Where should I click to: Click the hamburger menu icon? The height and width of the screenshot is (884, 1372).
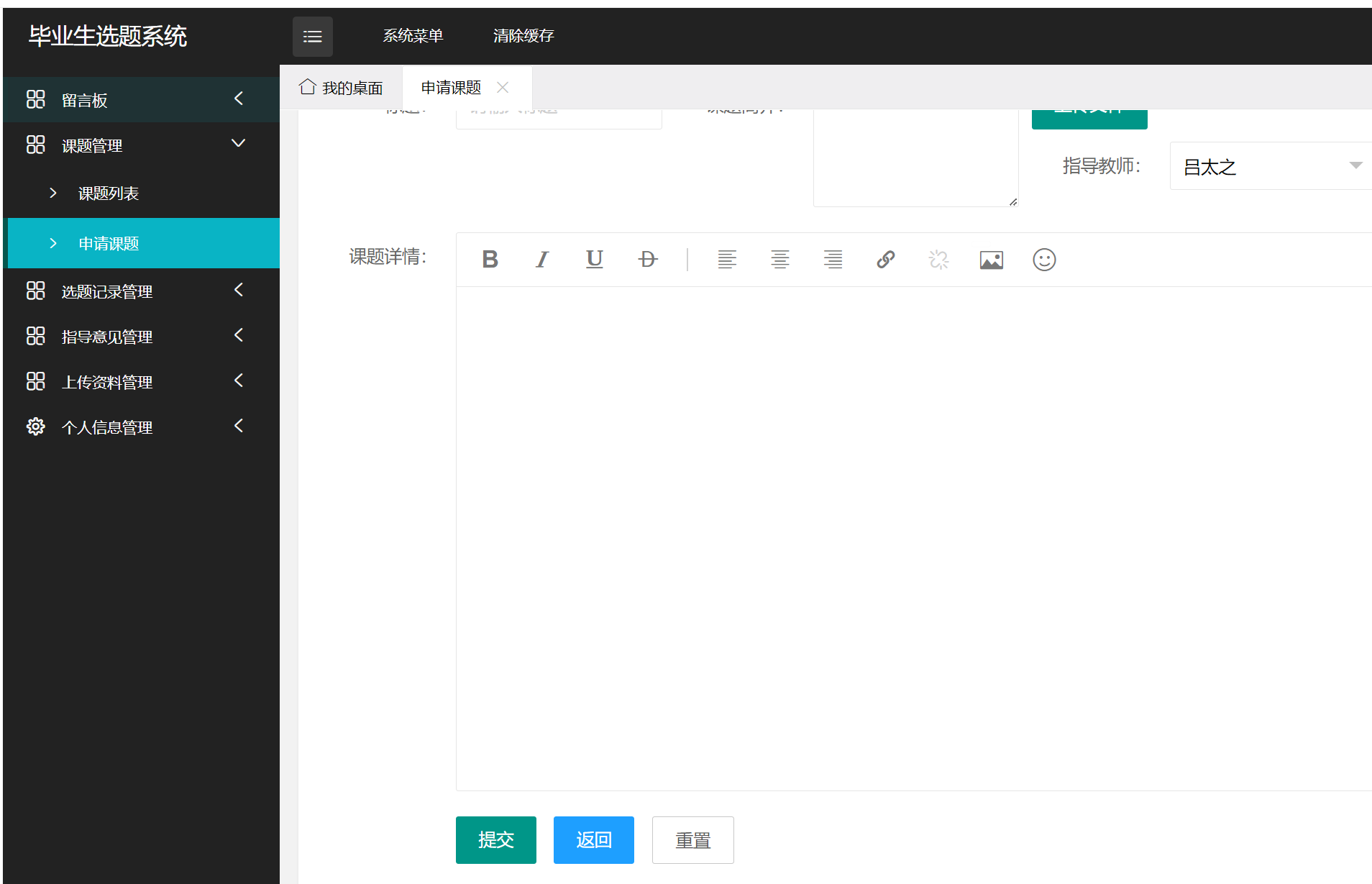pyautogui.click(x=313, y=36)
